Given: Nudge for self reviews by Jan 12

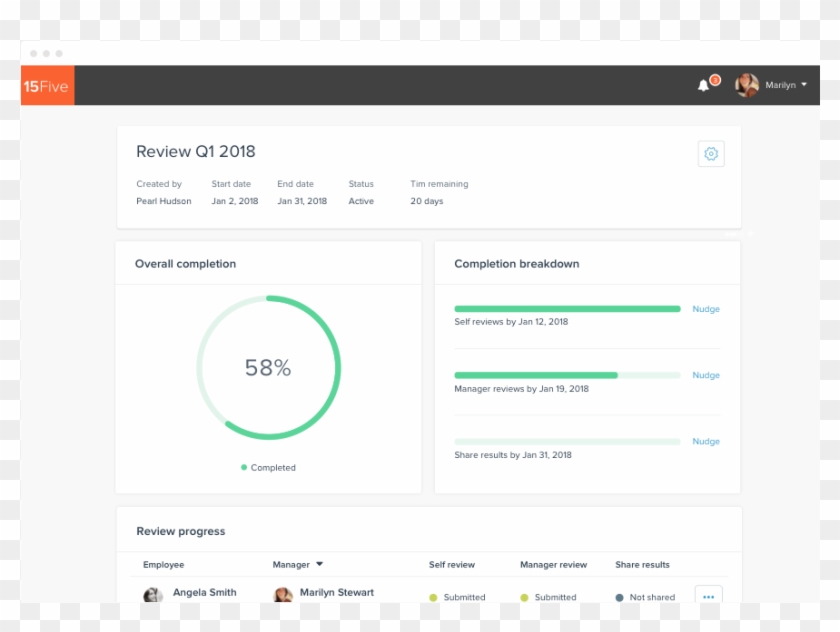Looking at the screenshot, I should click(x=706, y=309).
